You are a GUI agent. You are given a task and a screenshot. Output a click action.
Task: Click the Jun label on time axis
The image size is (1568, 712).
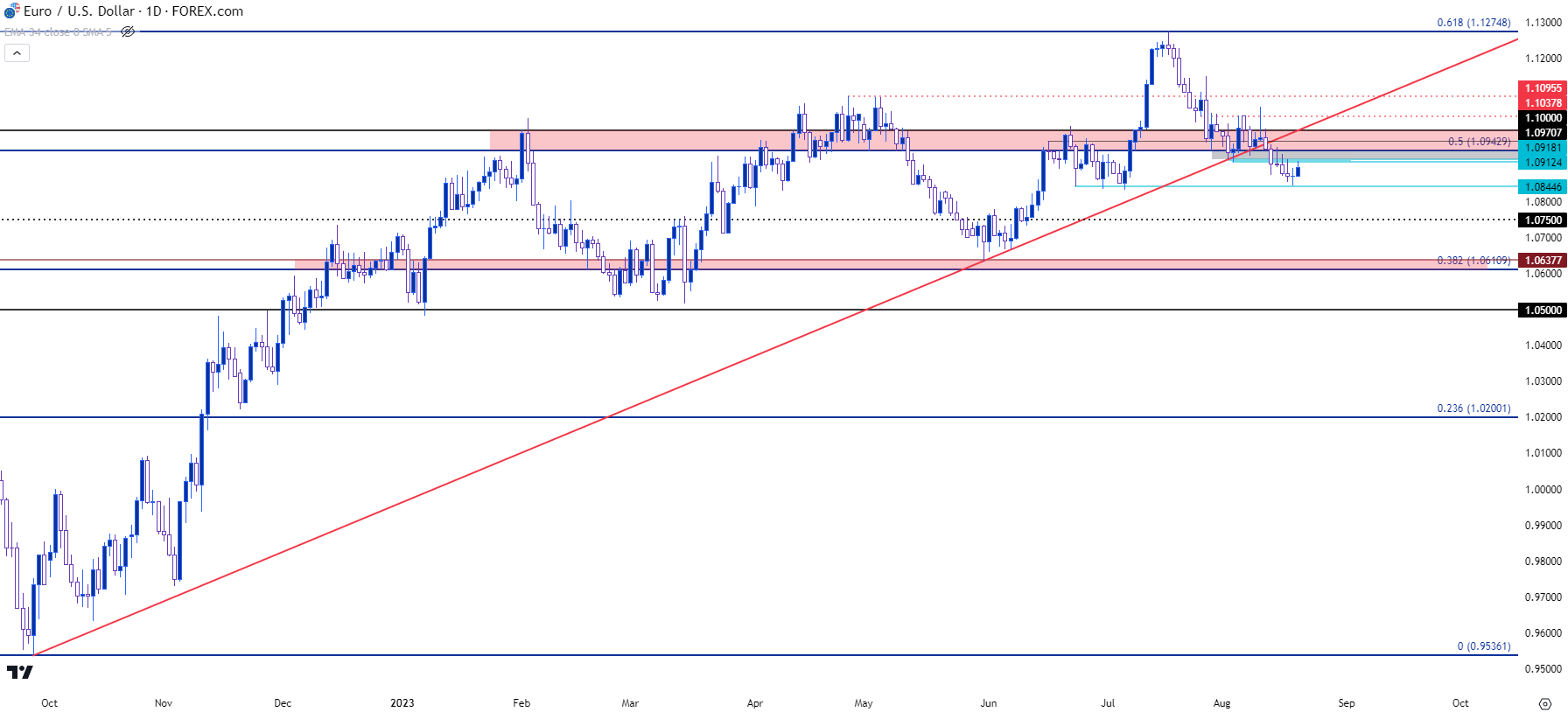pos(989,703)
